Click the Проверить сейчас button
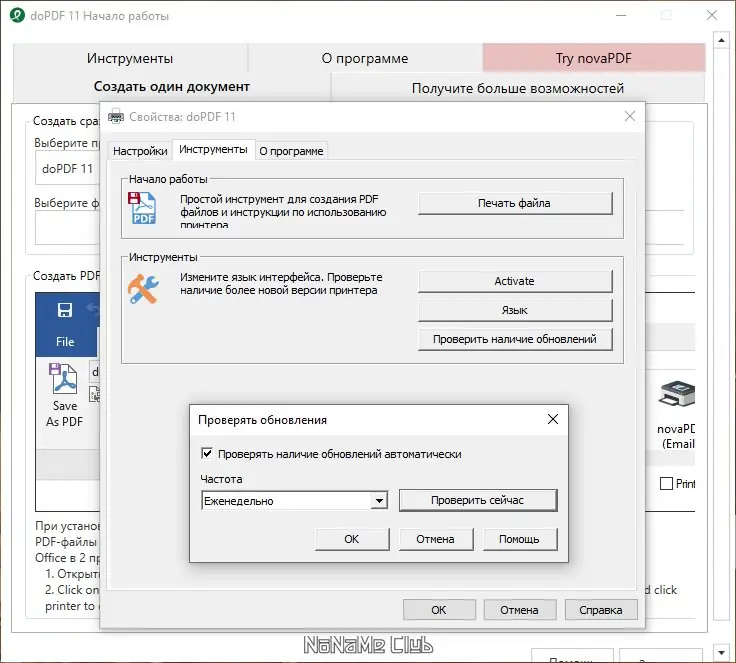 pyautogui.click(x=478, y=501)
